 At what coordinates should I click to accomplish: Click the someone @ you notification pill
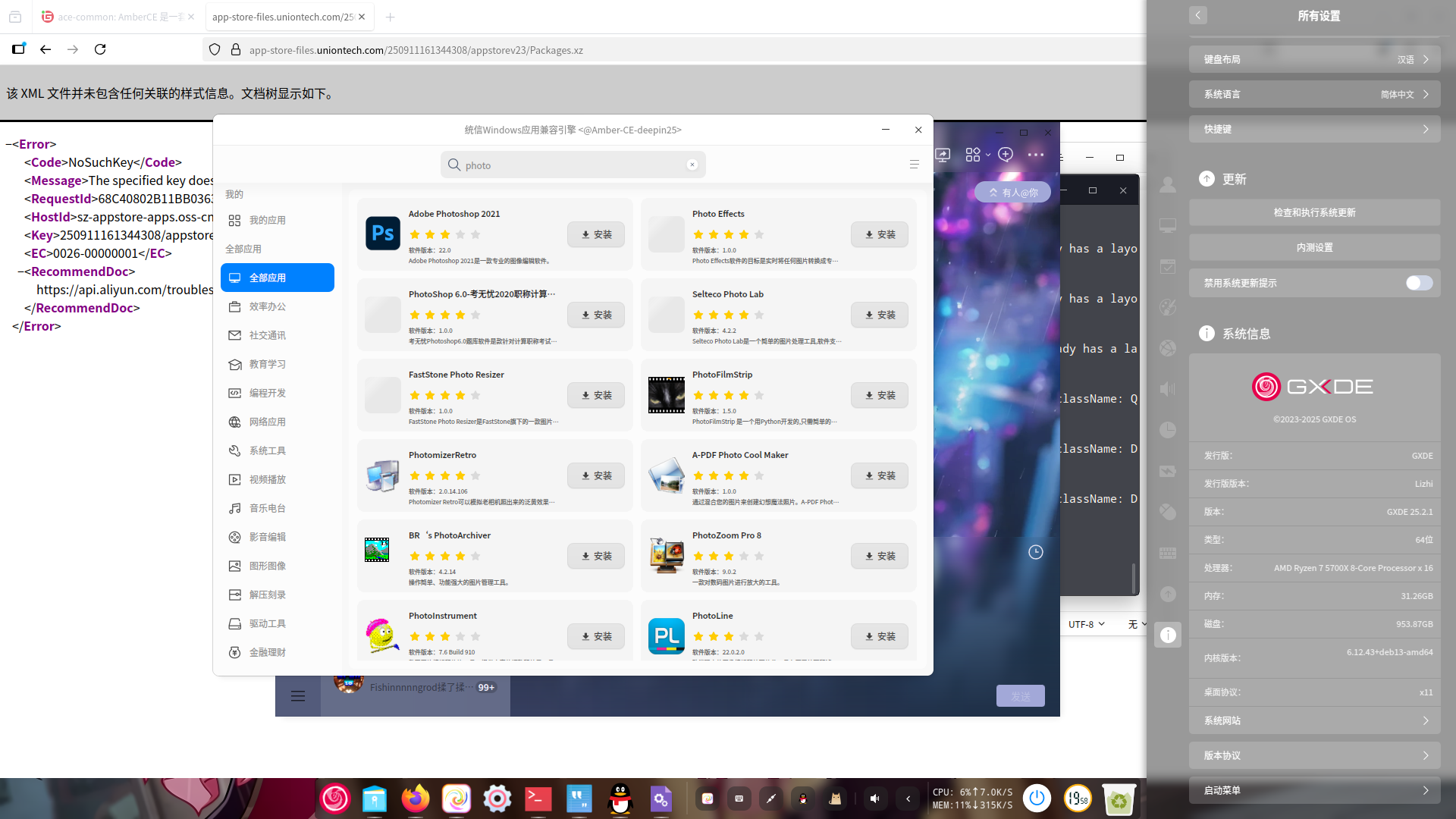tap(1012, 193)
